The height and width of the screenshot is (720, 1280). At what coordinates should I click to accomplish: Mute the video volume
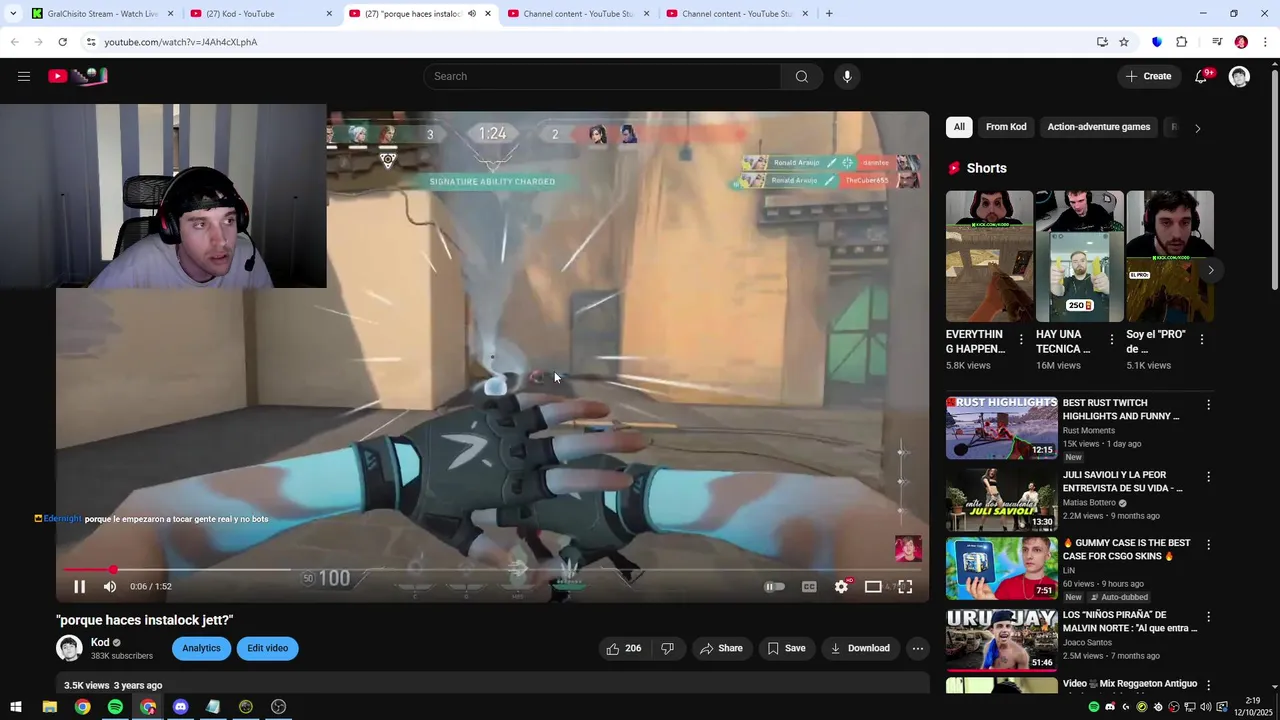[x=110, y=587]
